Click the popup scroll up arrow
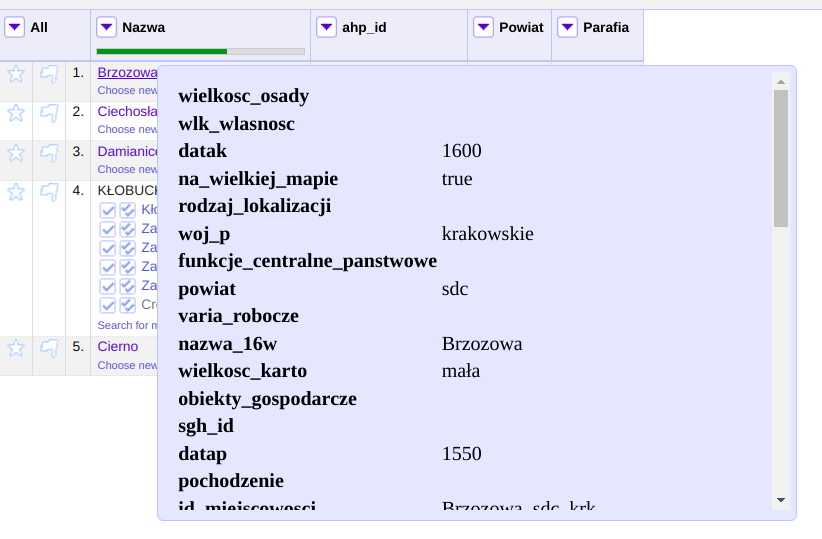822x539 pixels. (x=781, y=82)
